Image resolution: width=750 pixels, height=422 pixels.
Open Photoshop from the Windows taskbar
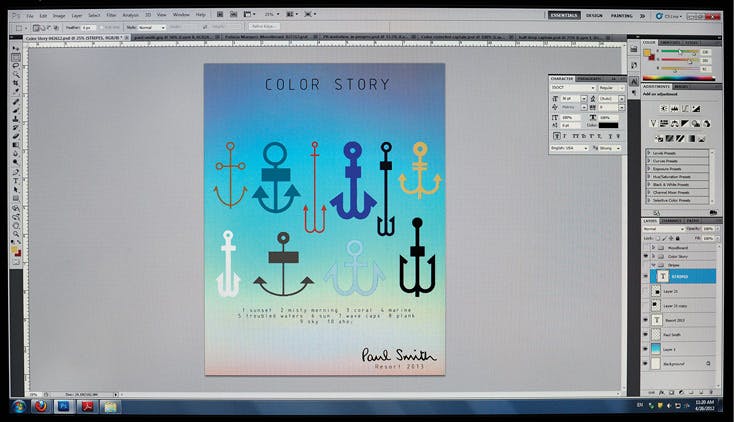click(63, 407)
